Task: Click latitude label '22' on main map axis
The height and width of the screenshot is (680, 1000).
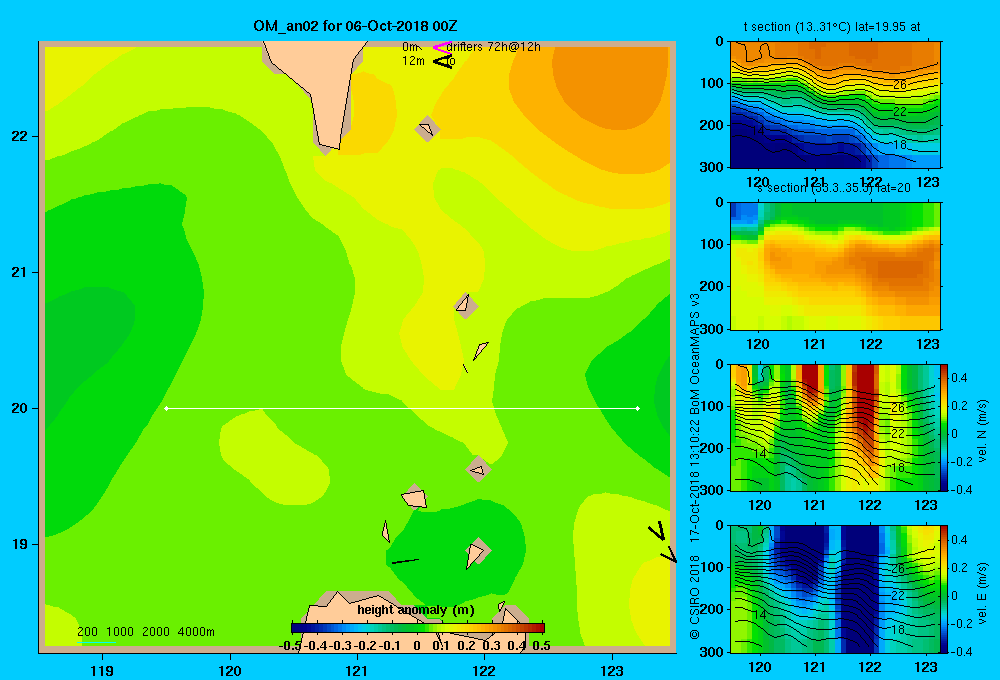Action: point(20,136)
